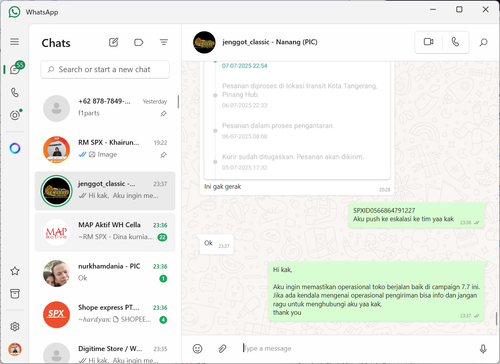The height and width of the screenshot is (364, 500).
Task: Open MAP Aktif WH Cella group chat
Action: click(x=105, y=232)
